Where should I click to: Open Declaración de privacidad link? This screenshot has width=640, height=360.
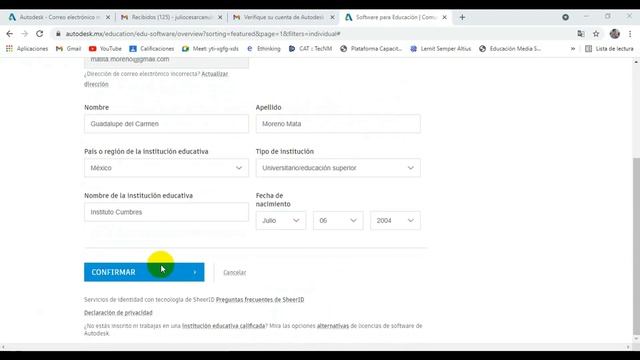(x=118, y=313)
